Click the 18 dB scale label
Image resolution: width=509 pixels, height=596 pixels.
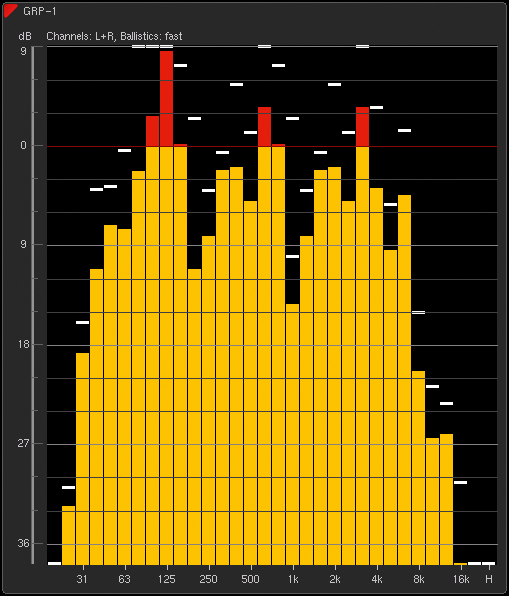(23, 344)
